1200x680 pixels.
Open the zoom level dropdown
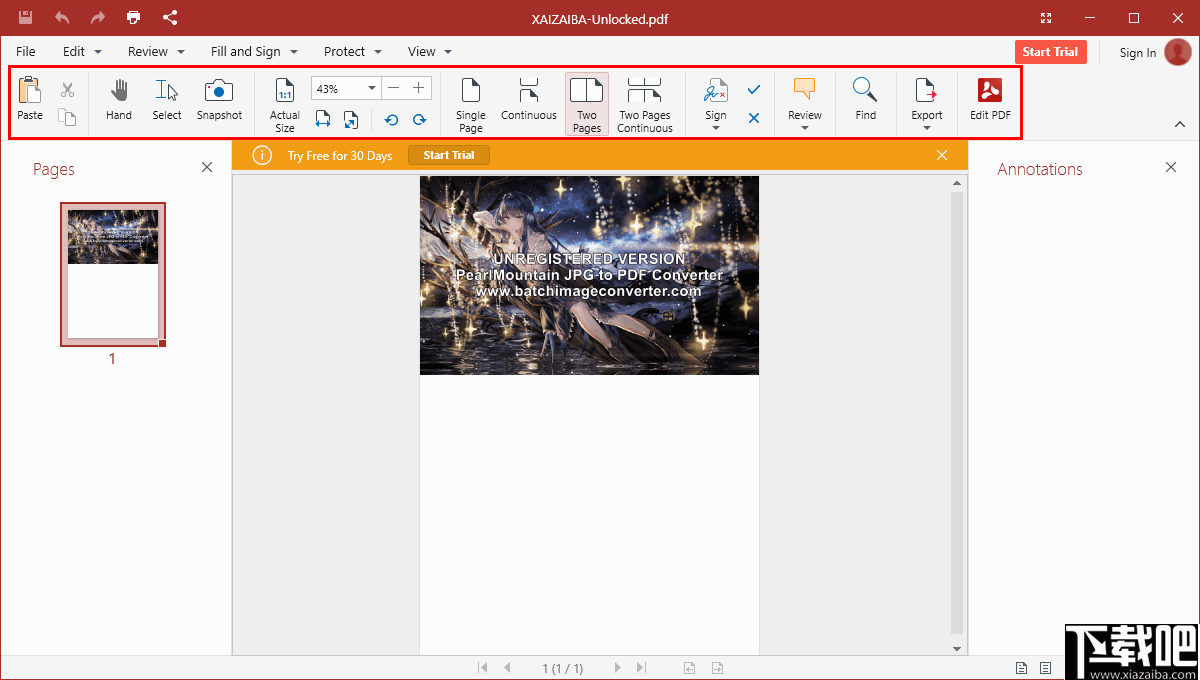pyautogui.click(x=370, y=88)
